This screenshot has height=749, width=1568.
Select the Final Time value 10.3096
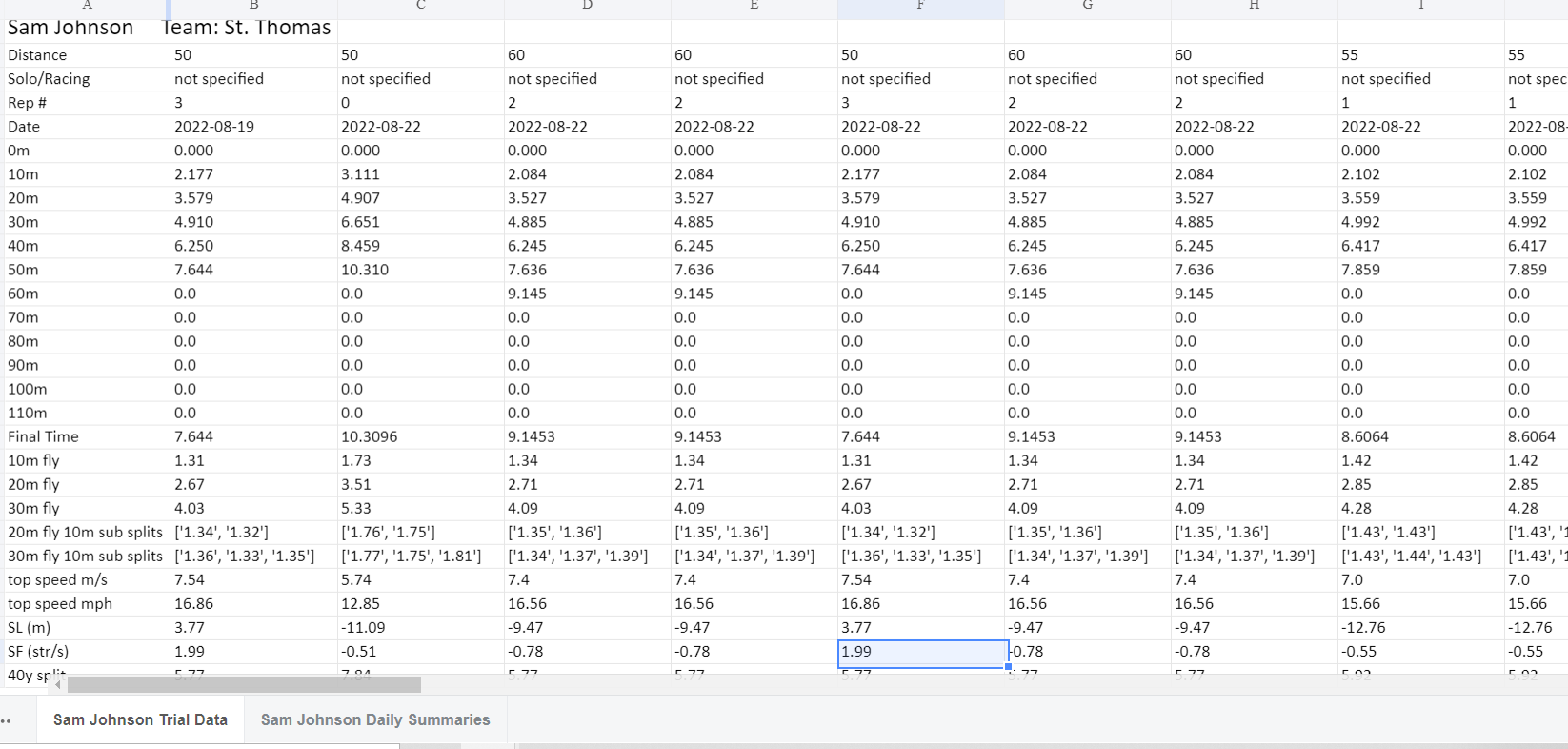[421, 436]
